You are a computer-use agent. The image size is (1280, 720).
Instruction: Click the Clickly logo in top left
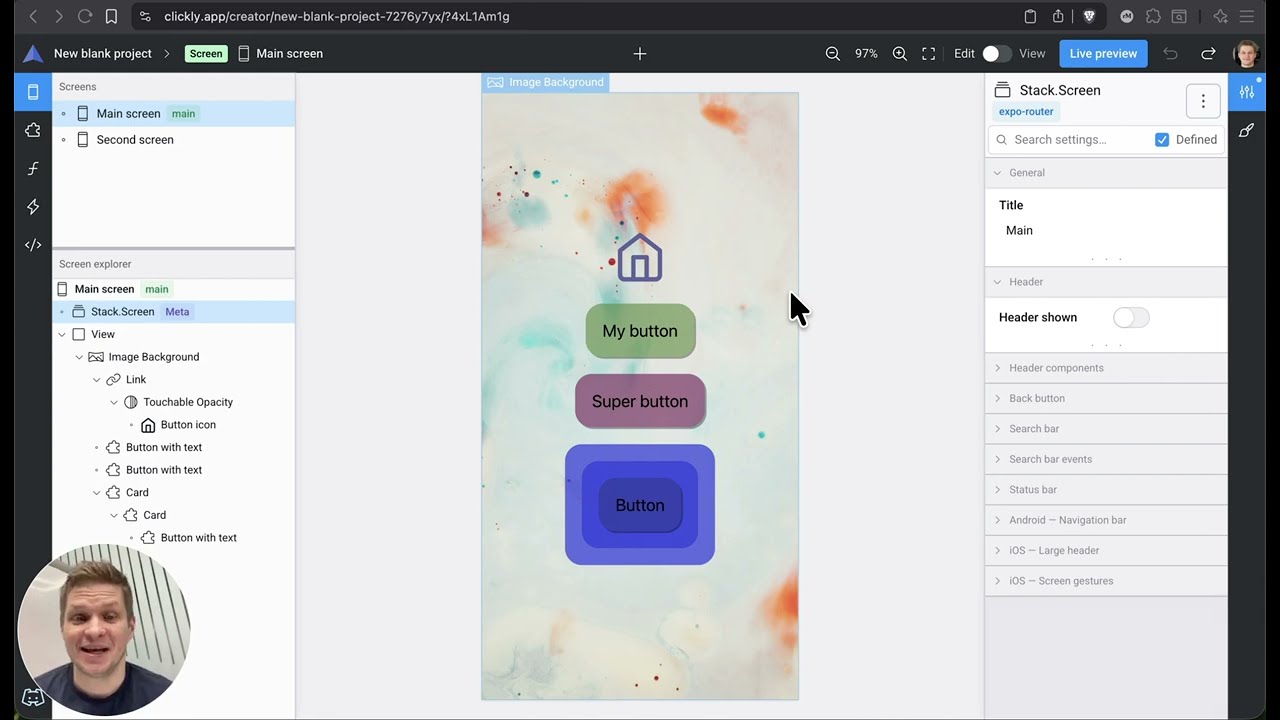click(x=33, y=54)
